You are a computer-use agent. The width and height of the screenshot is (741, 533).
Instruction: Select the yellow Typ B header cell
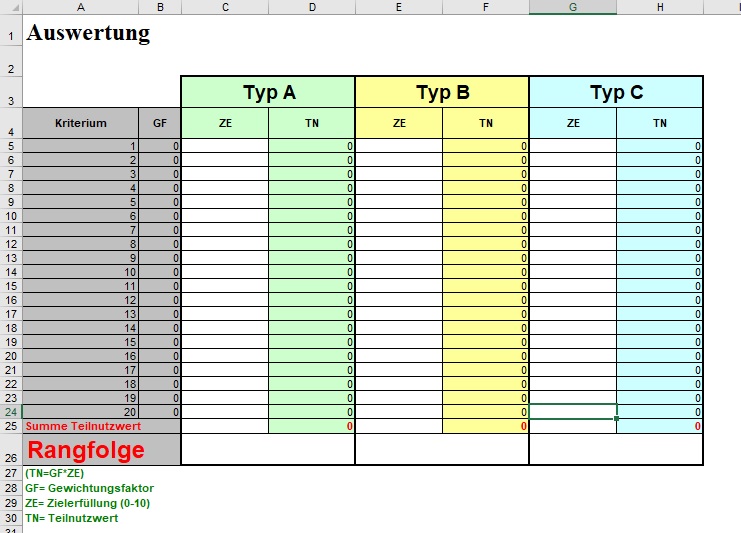tap(441, 92)
